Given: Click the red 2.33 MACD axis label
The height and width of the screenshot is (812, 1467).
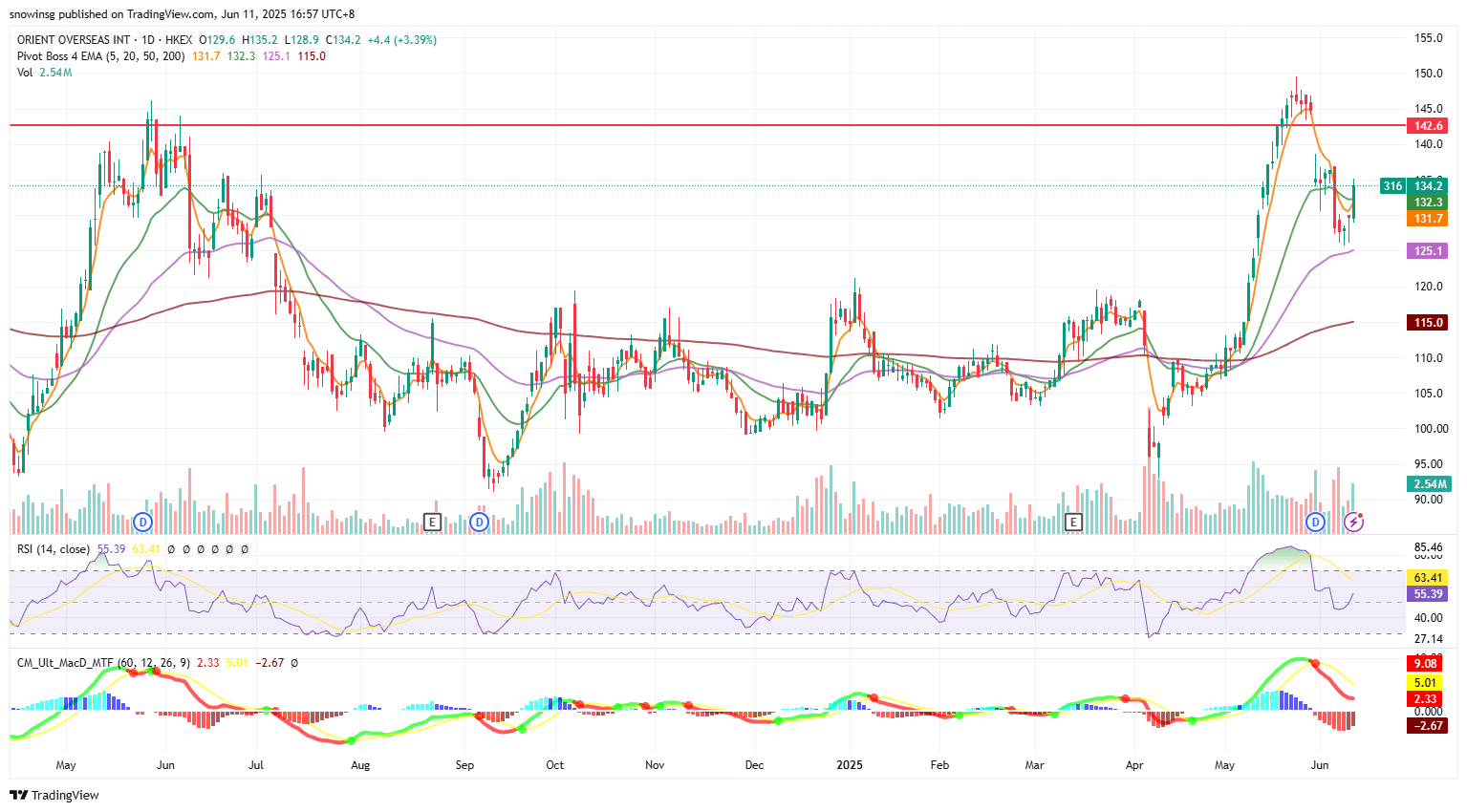Looking at the screenshot, I should coord(1426,699).
